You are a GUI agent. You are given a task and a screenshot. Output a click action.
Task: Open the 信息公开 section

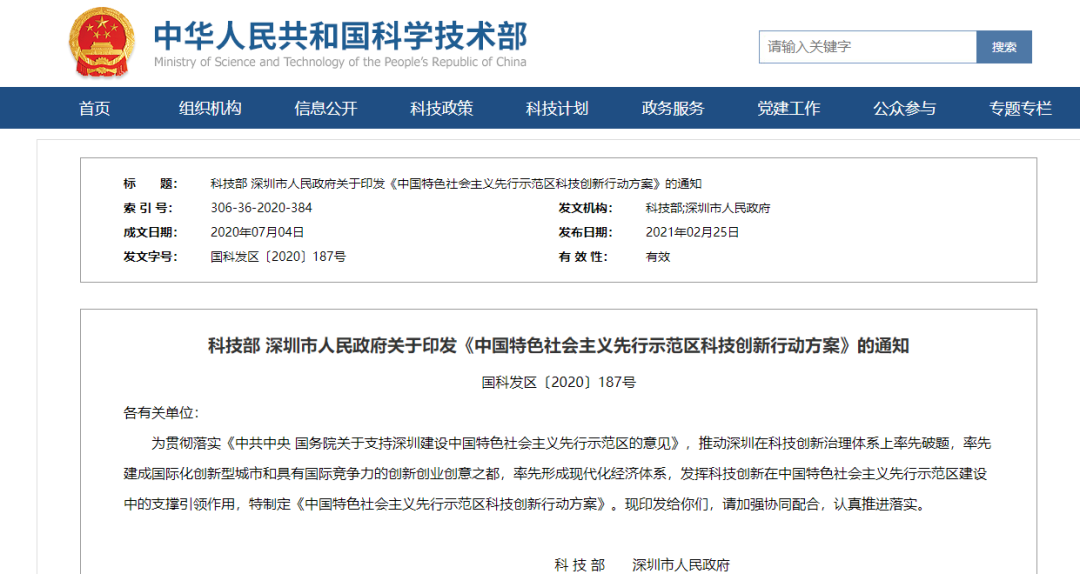pos(326,109)
